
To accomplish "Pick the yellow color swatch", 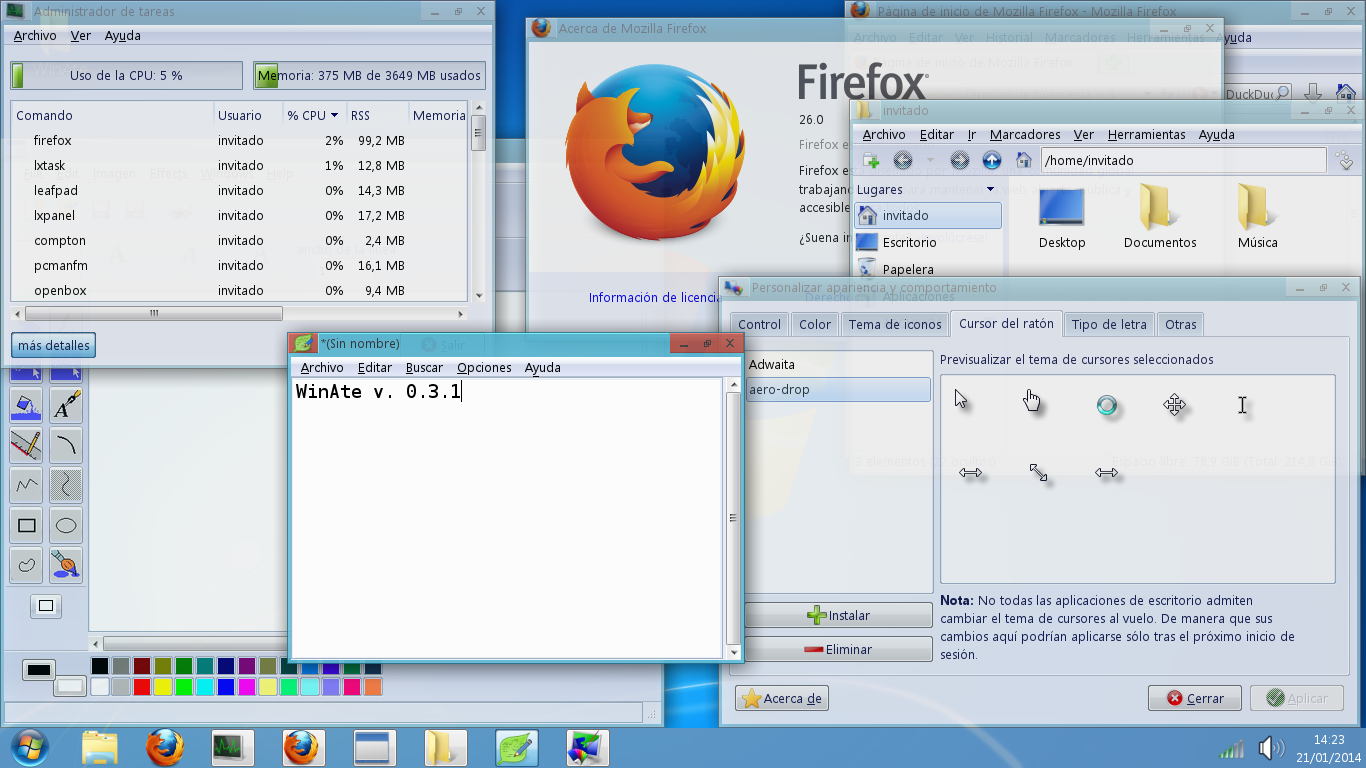I will point(162,687).
